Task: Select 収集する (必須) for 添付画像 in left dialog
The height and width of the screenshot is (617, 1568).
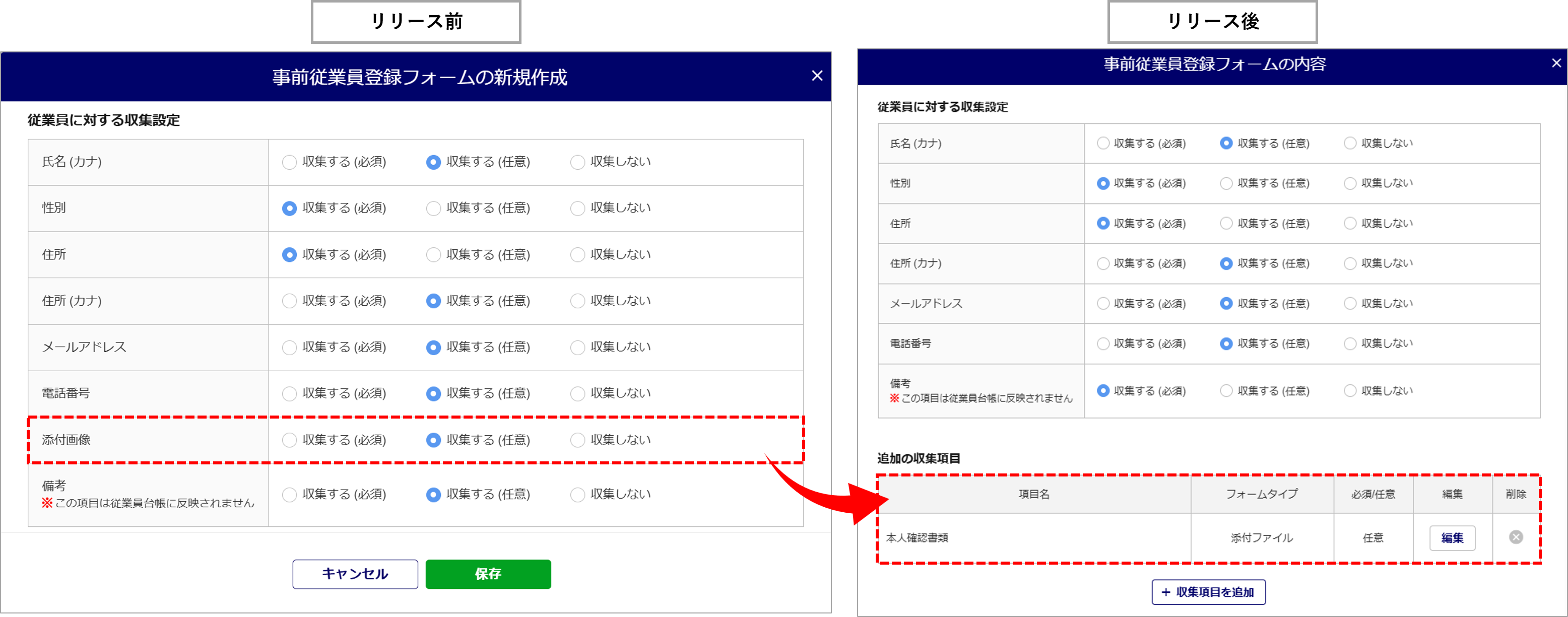Action: [290, 440]
